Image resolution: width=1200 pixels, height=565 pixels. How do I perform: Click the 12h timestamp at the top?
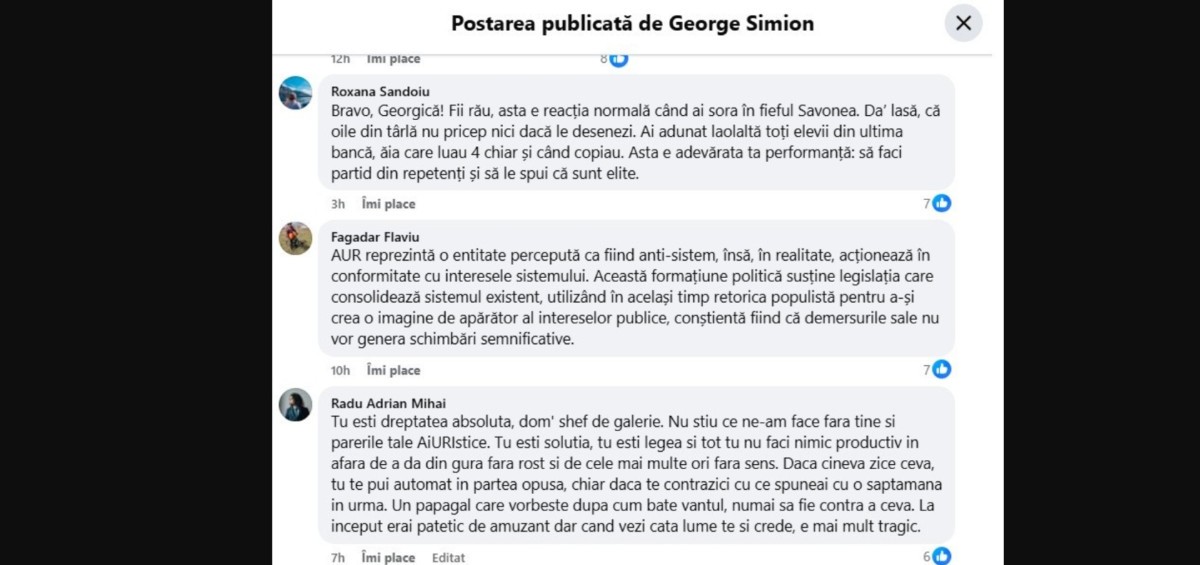(341, 59)
